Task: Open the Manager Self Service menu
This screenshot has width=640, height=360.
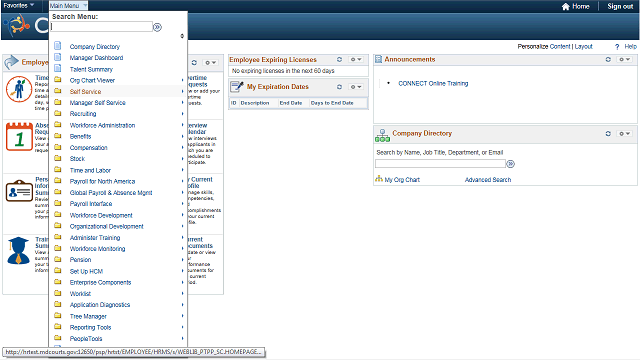Action: pos(98,103)
